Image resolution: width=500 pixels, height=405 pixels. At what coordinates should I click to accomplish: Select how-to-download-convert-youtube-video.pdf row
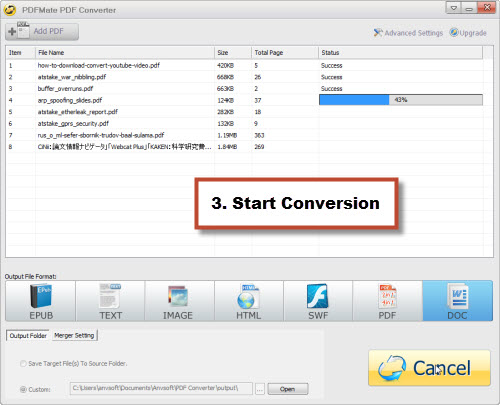[x=244, y=65]
